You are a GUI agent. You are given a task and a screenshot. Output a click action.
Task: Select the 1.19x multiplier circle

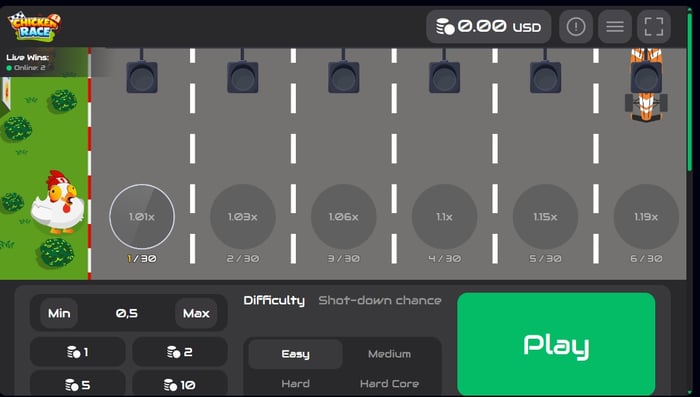(x=646, y=217)
